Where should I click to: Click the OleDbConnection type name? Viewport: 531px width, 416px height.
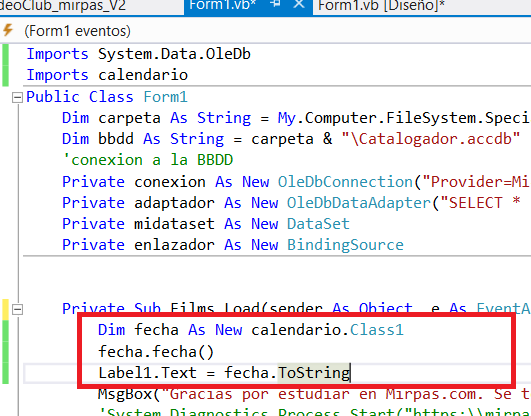click(345, 182)
